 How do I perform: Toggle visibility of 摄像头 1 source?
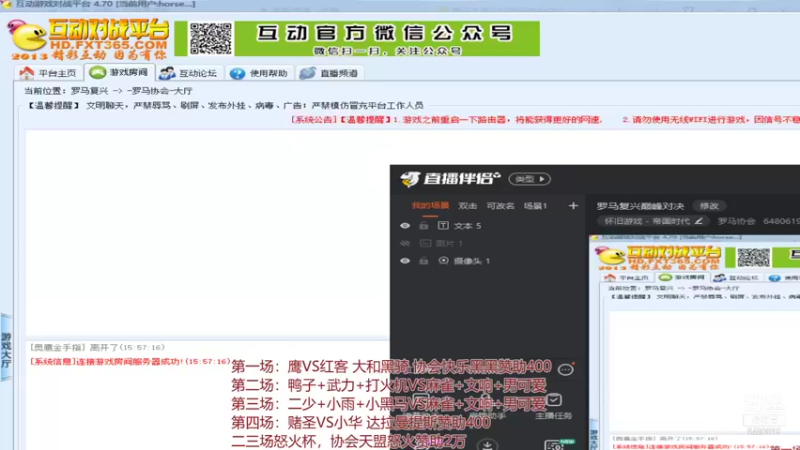coord(405,261)
